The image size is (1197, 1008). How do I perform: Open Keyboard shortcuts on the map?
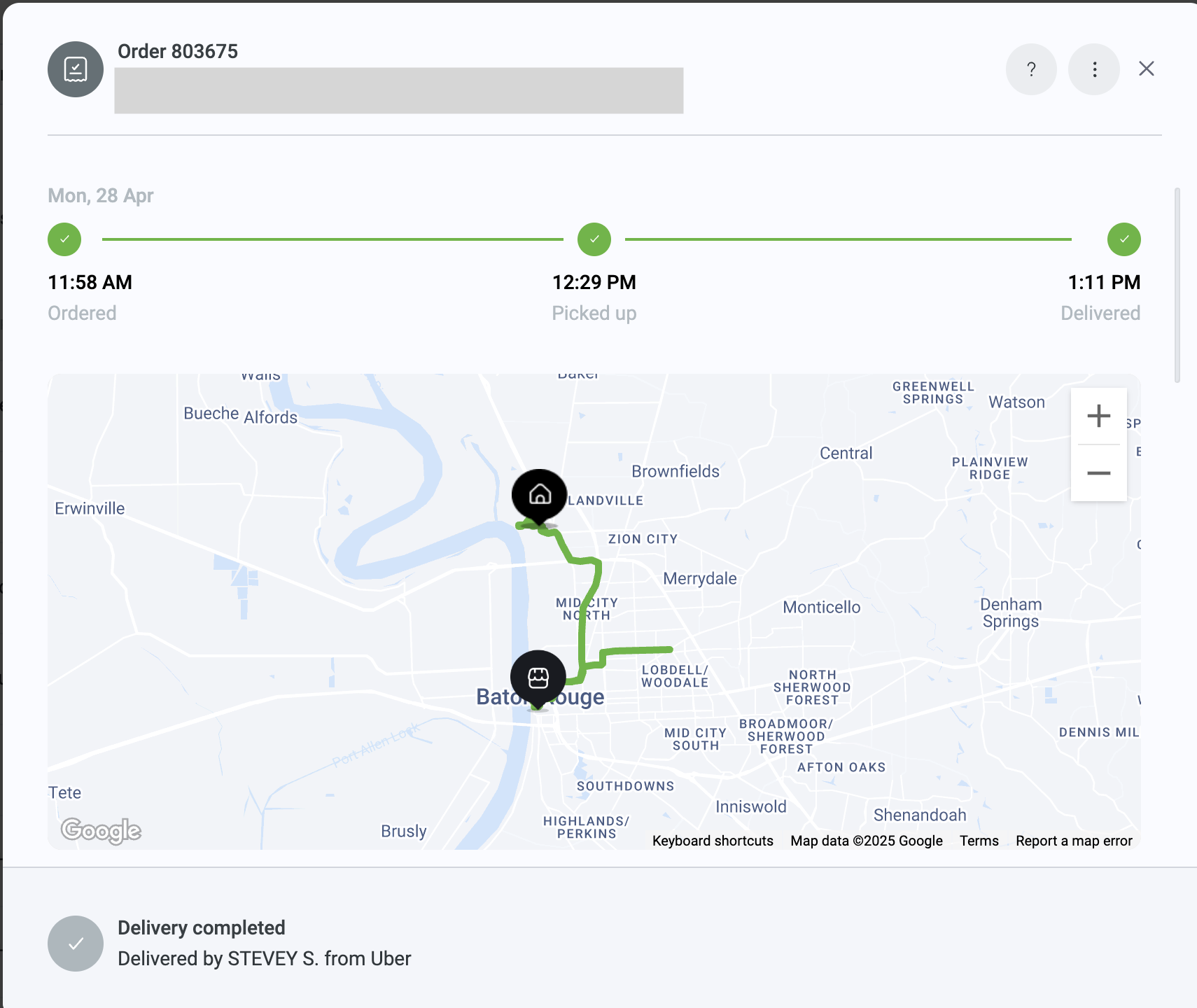[x=713, y=841]
